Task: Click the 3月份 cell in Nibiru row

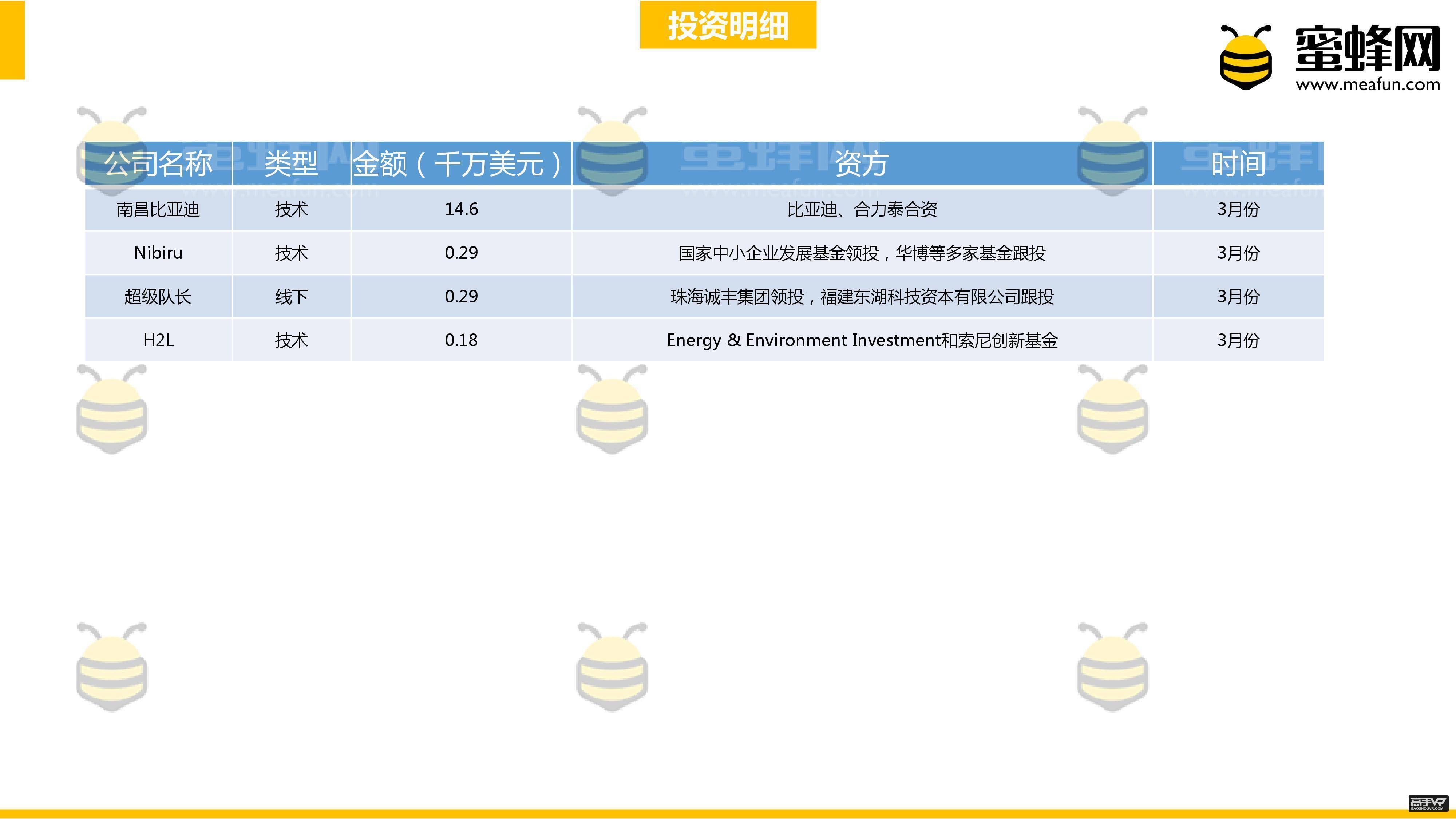Action: [x=1238, y=253]
